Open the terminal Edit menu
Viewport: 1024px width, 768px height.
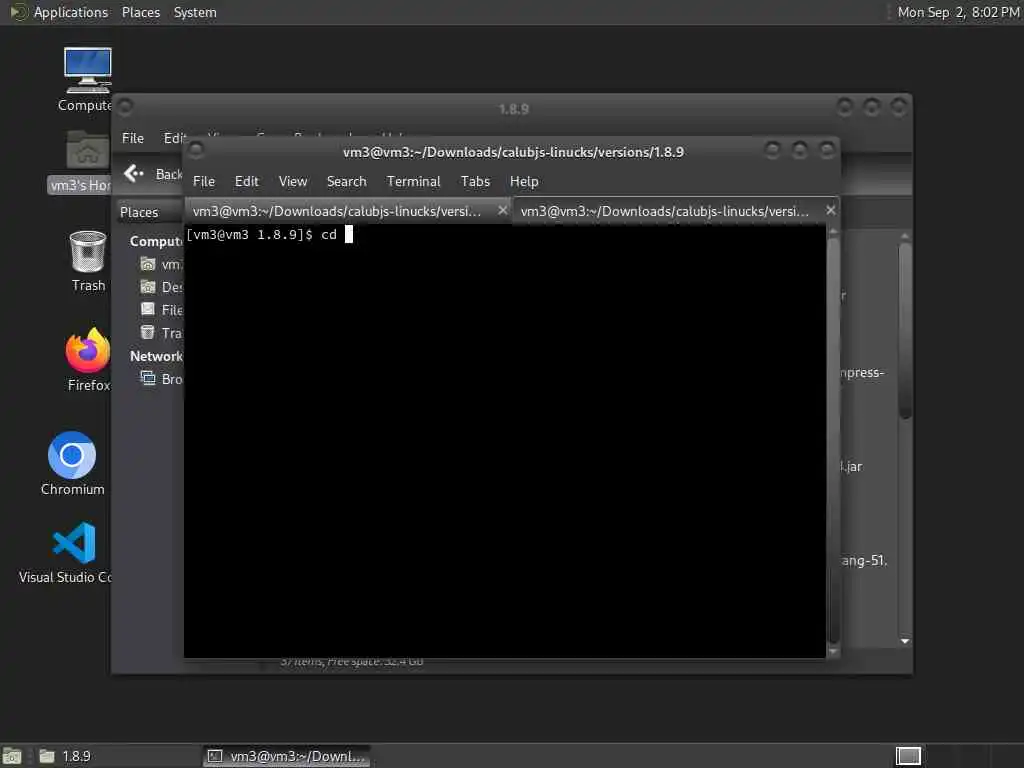click(x=246, y=181)
